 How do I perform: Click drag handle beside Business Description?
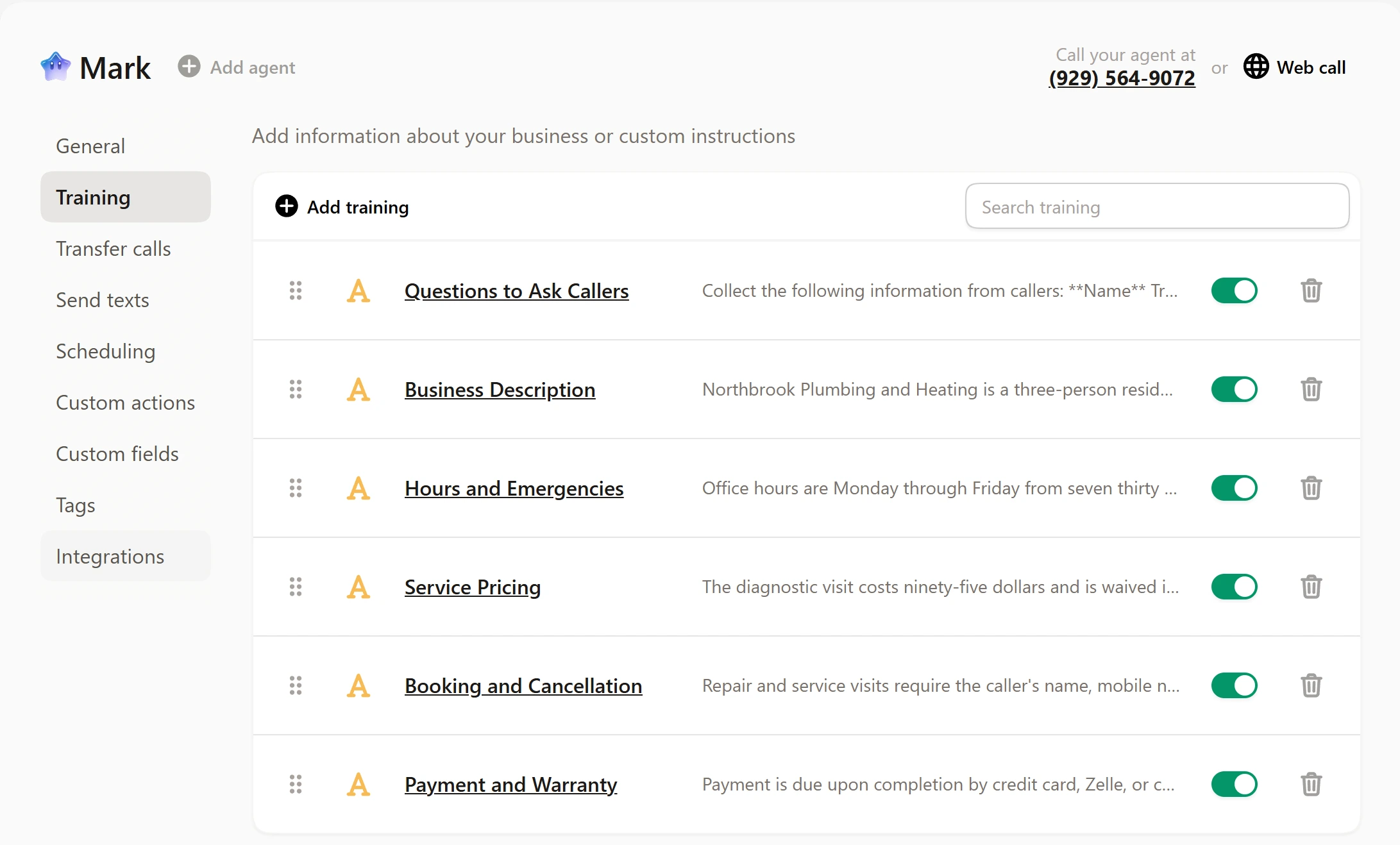295,389
